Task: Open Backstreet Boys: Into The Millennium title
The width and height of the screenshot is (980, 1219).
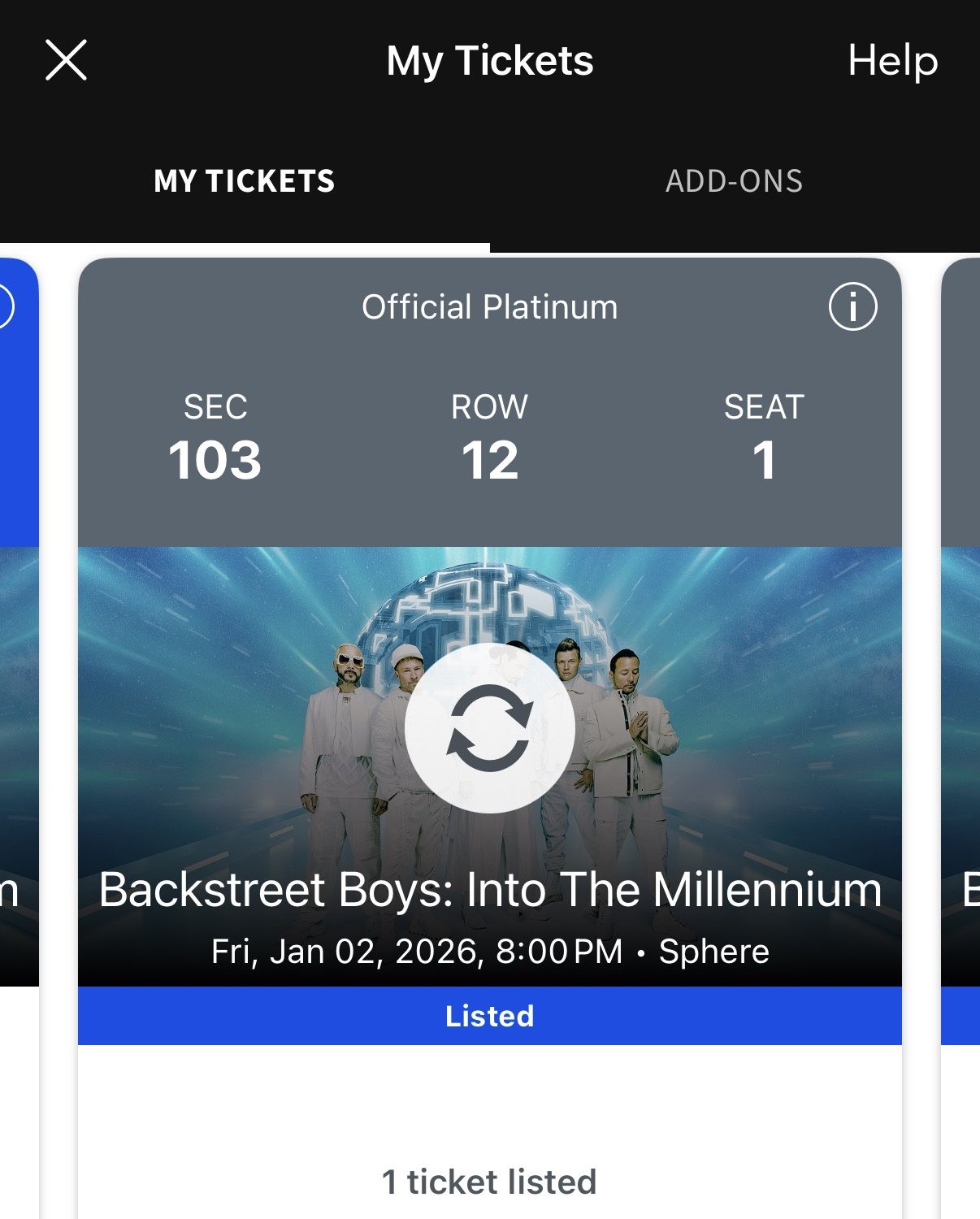Action: pyautogui.click(x=490, y=890)
